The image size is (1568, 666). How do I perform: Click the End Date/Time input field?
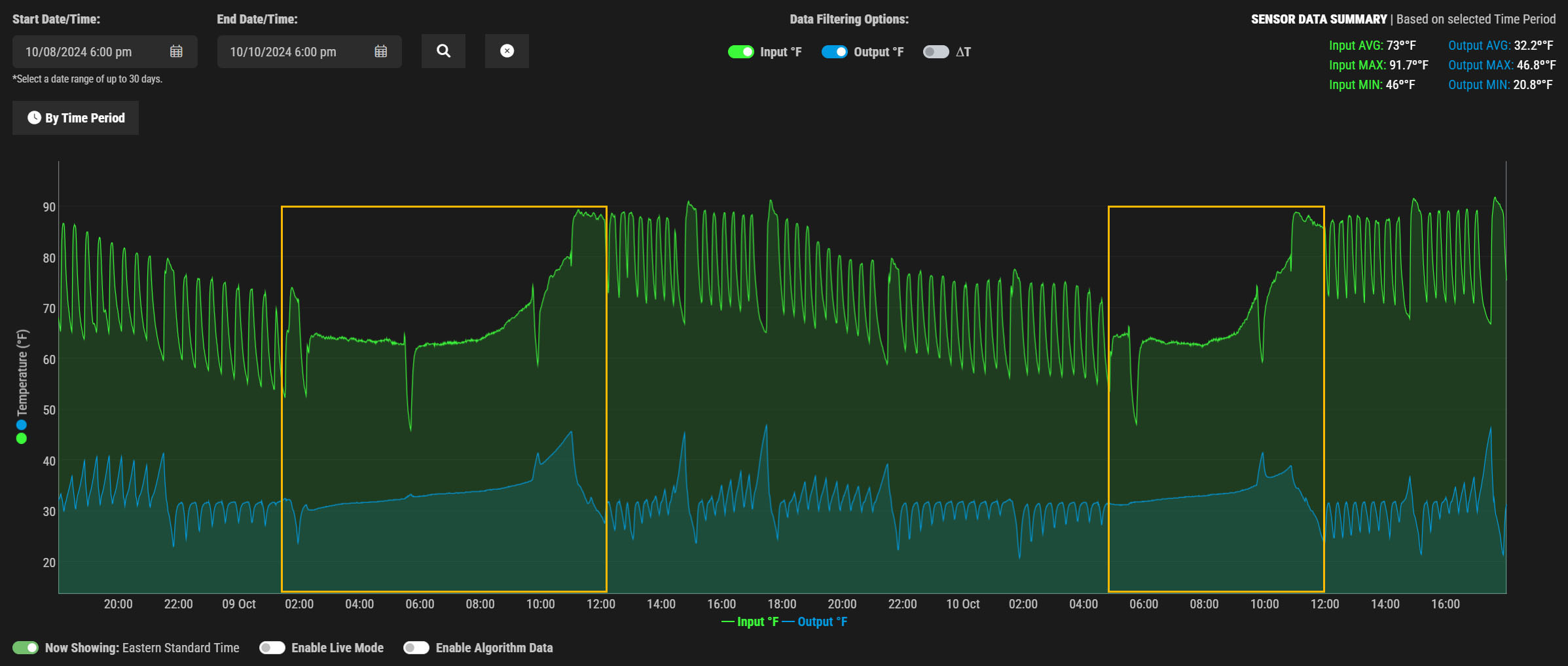click(296, 52)
